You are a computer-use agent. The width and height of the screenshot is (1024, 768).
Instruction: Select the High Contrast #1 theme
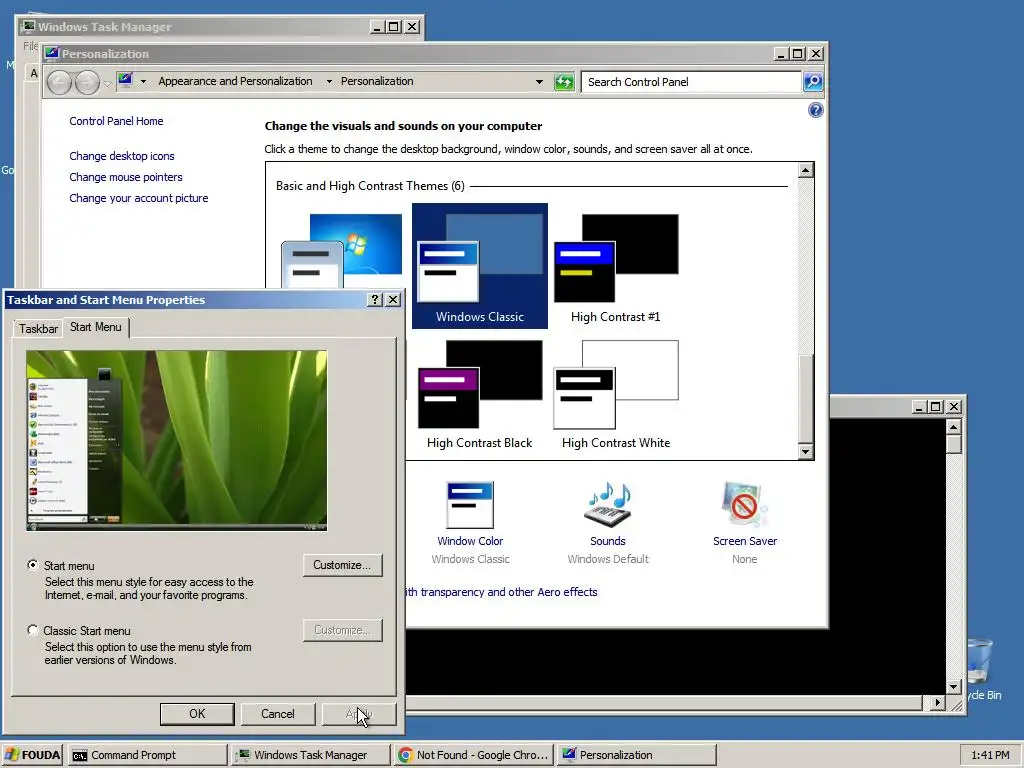click(x=616, y=268)
